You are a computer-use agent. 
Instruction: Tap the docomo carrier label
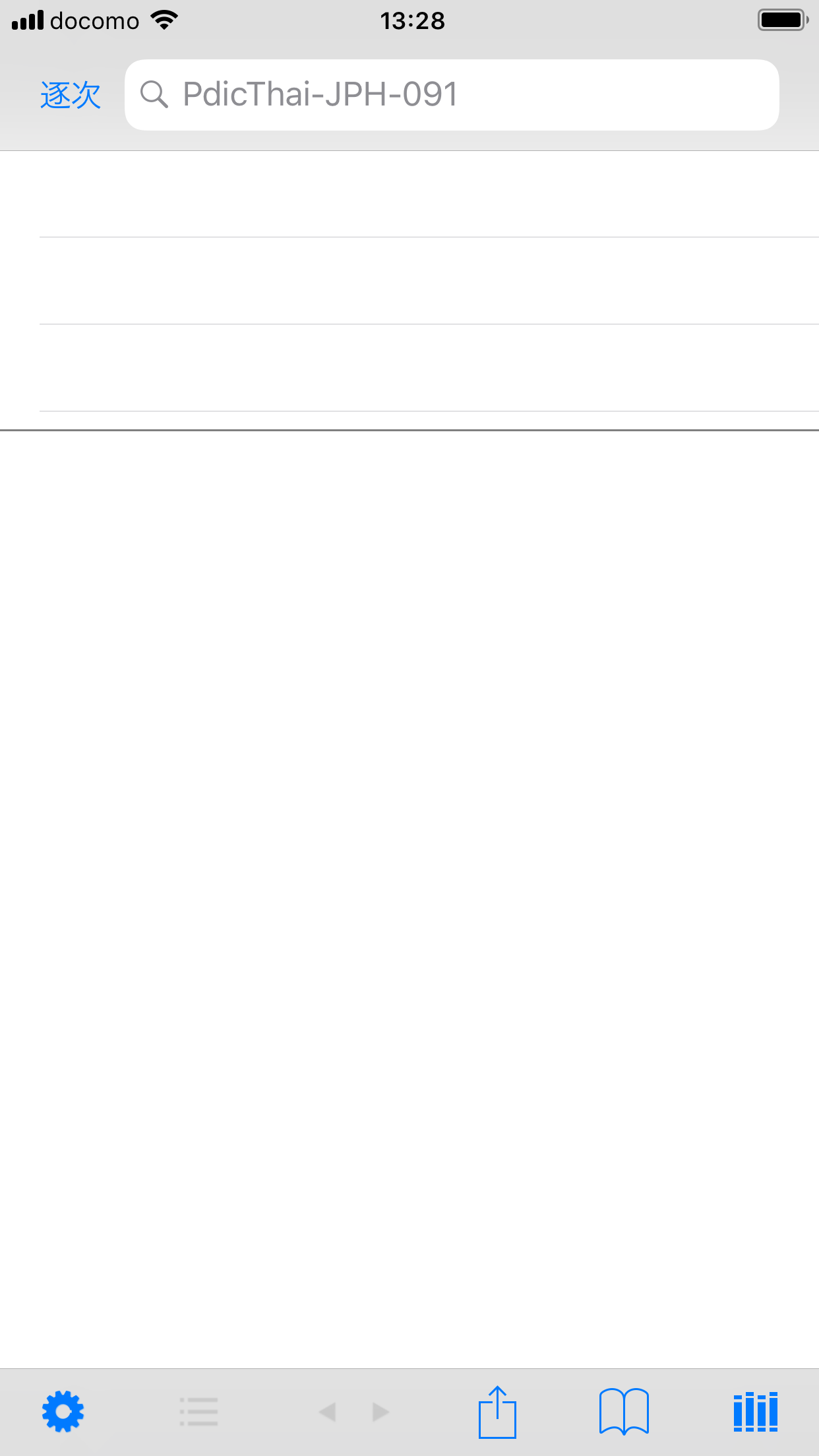coord(94,21)
